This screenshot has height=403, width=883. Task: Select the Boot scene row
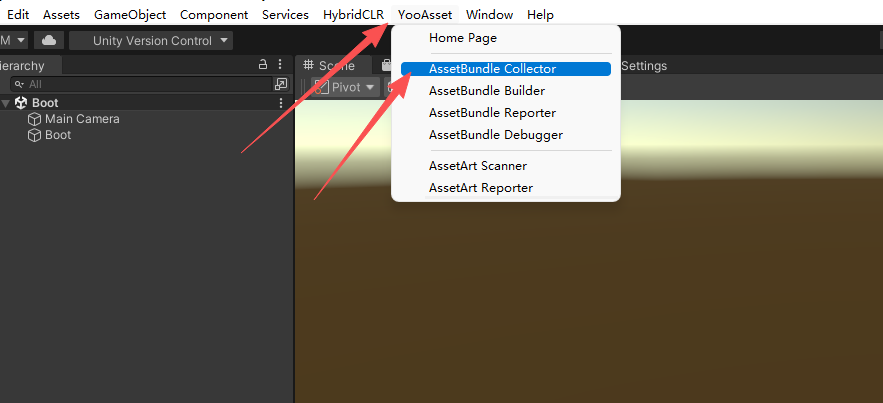(146, 103)
